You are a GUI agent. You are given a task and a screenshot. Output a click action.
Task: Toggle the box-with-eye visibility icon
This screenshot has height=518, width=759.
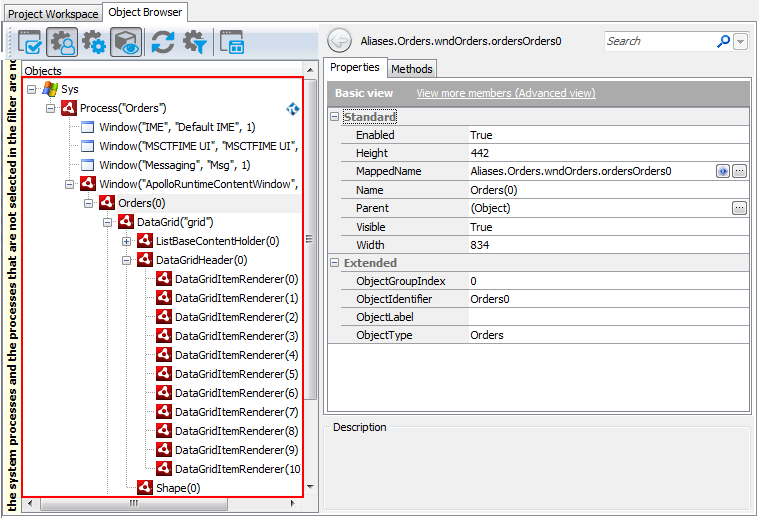coord(125,42)
